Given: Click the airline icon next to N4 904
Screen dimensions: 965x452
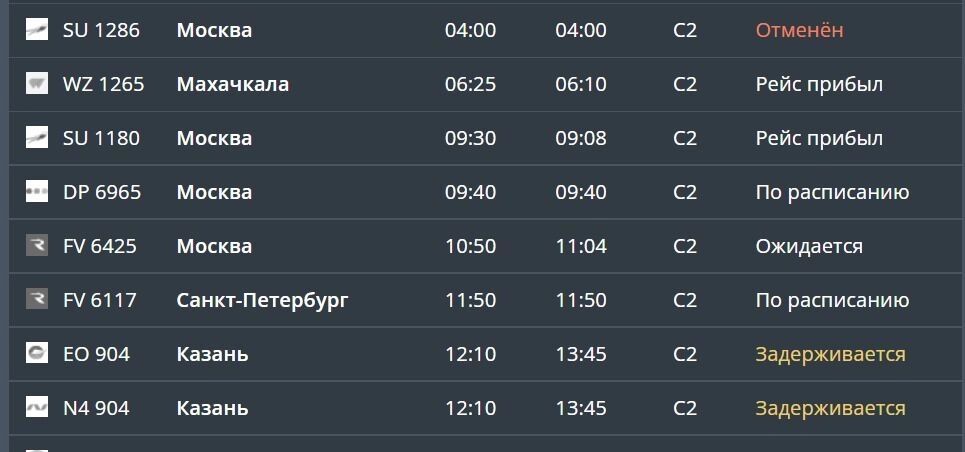Looking at the screenshot, I should click(37, 408).
